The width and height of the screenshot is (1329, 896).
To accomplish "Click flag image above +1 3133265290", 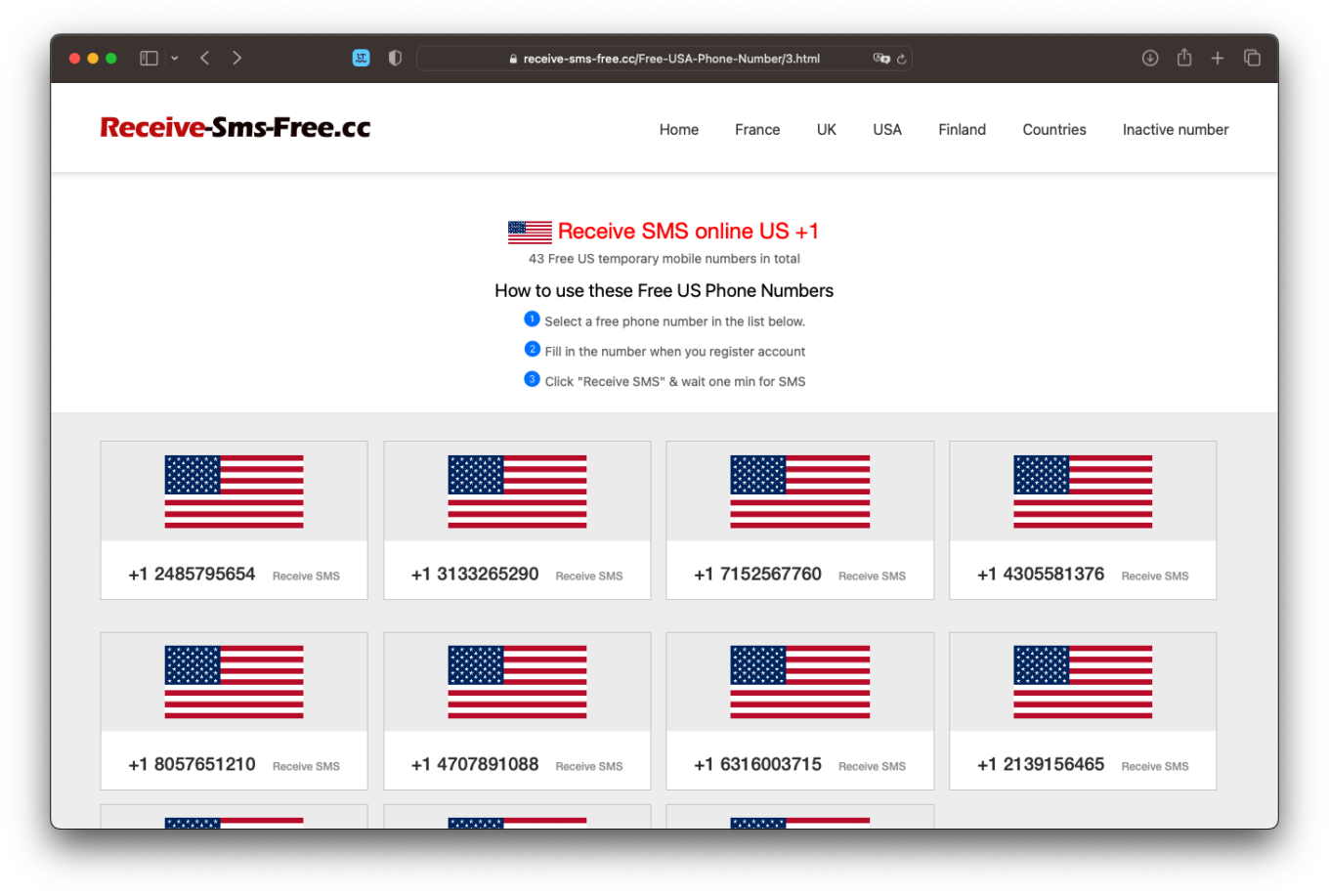I will pyautogui.click(x=517, y=491).
